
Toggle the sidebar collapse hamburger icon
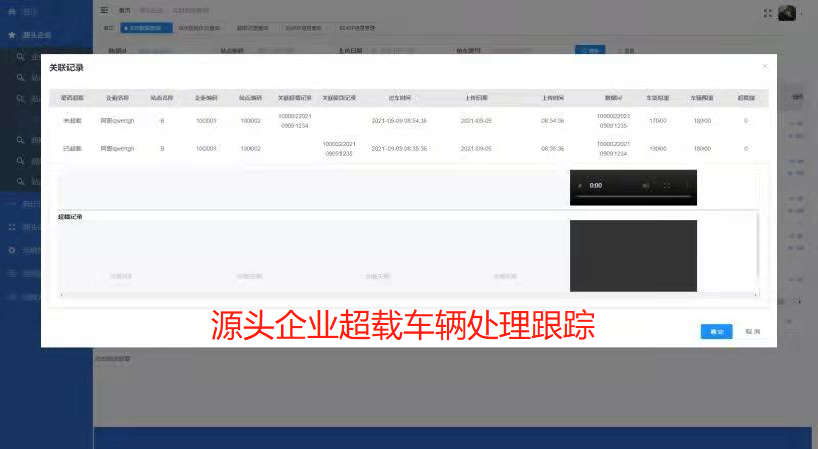(104, 11)
